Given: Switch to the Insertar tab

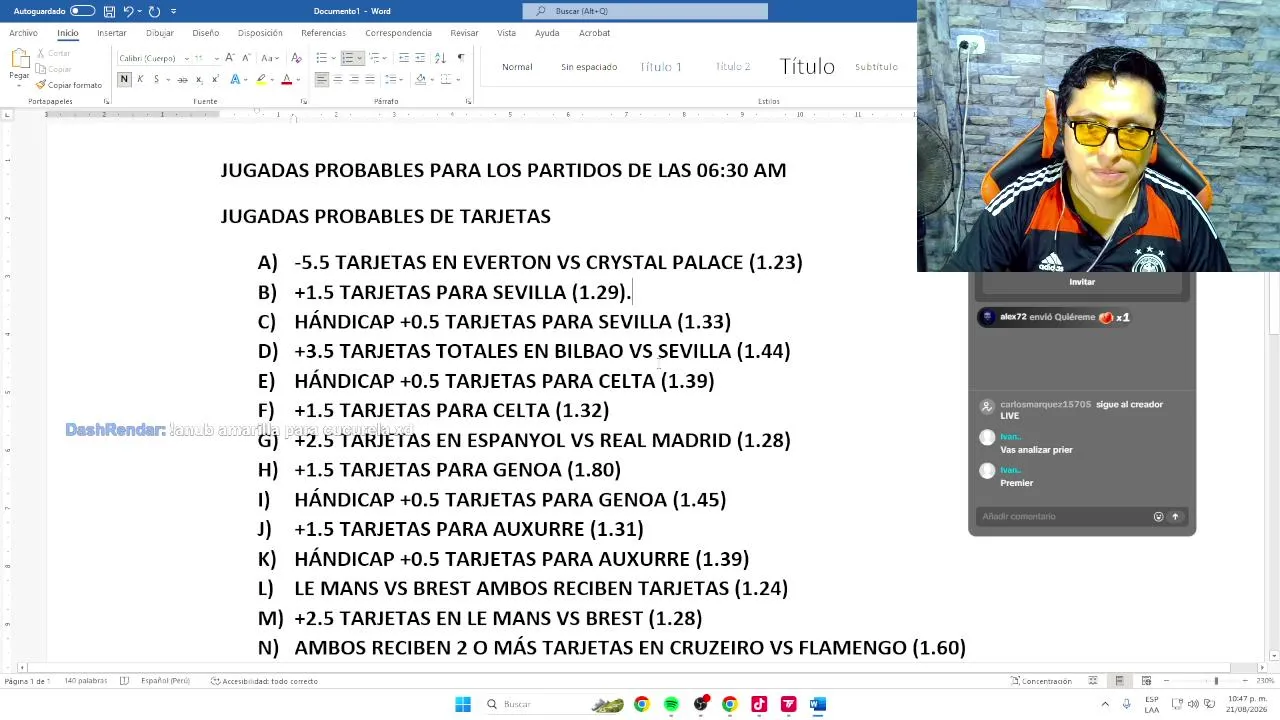Looking at the screenshot, I should click(112, 33).
